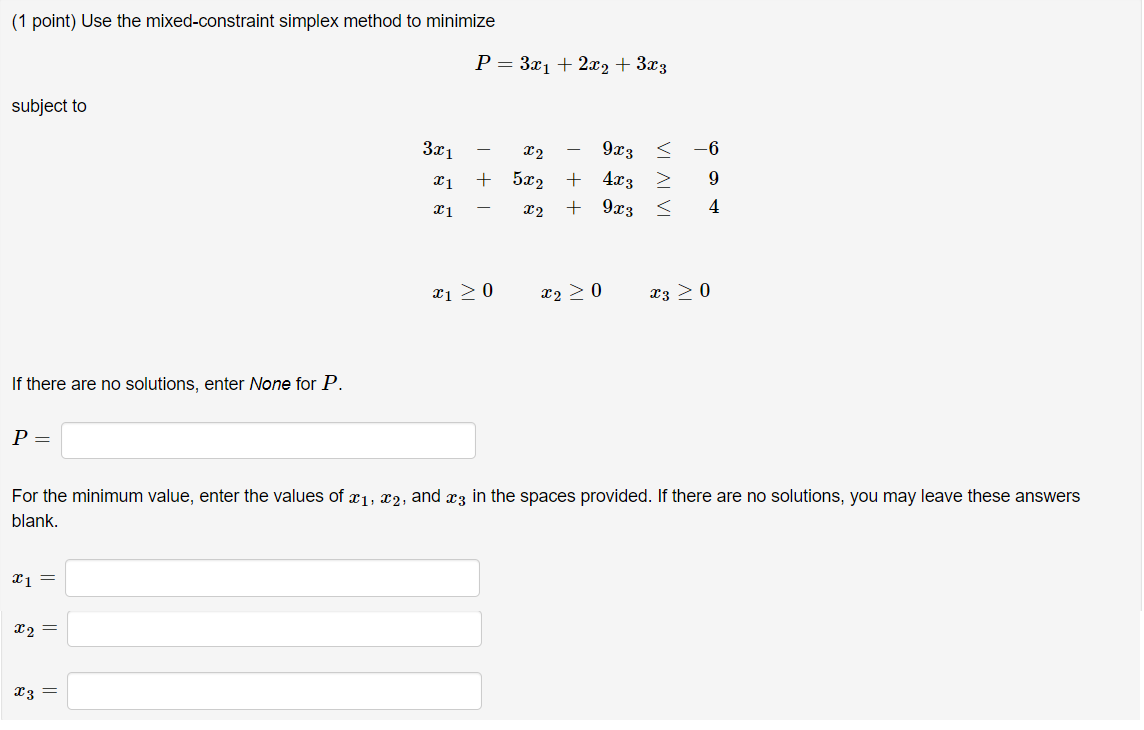
Task: Select the P = label
Action: pos(29,439)
